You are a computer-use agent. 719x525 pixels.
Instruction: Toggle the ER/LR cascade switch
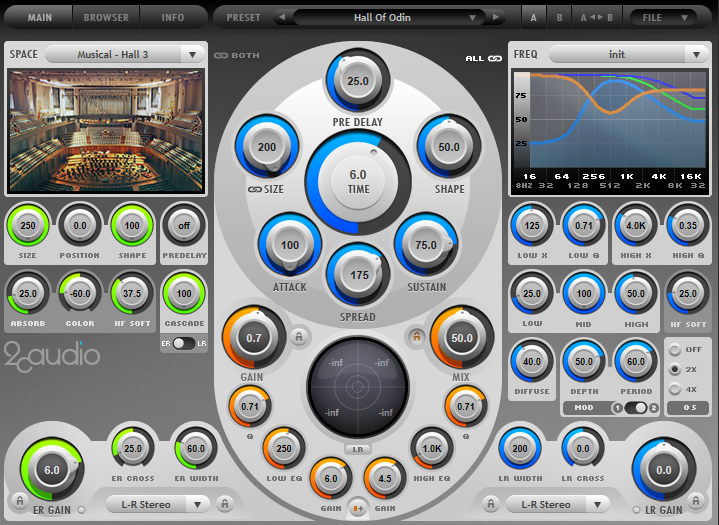(x=184, y=343)
